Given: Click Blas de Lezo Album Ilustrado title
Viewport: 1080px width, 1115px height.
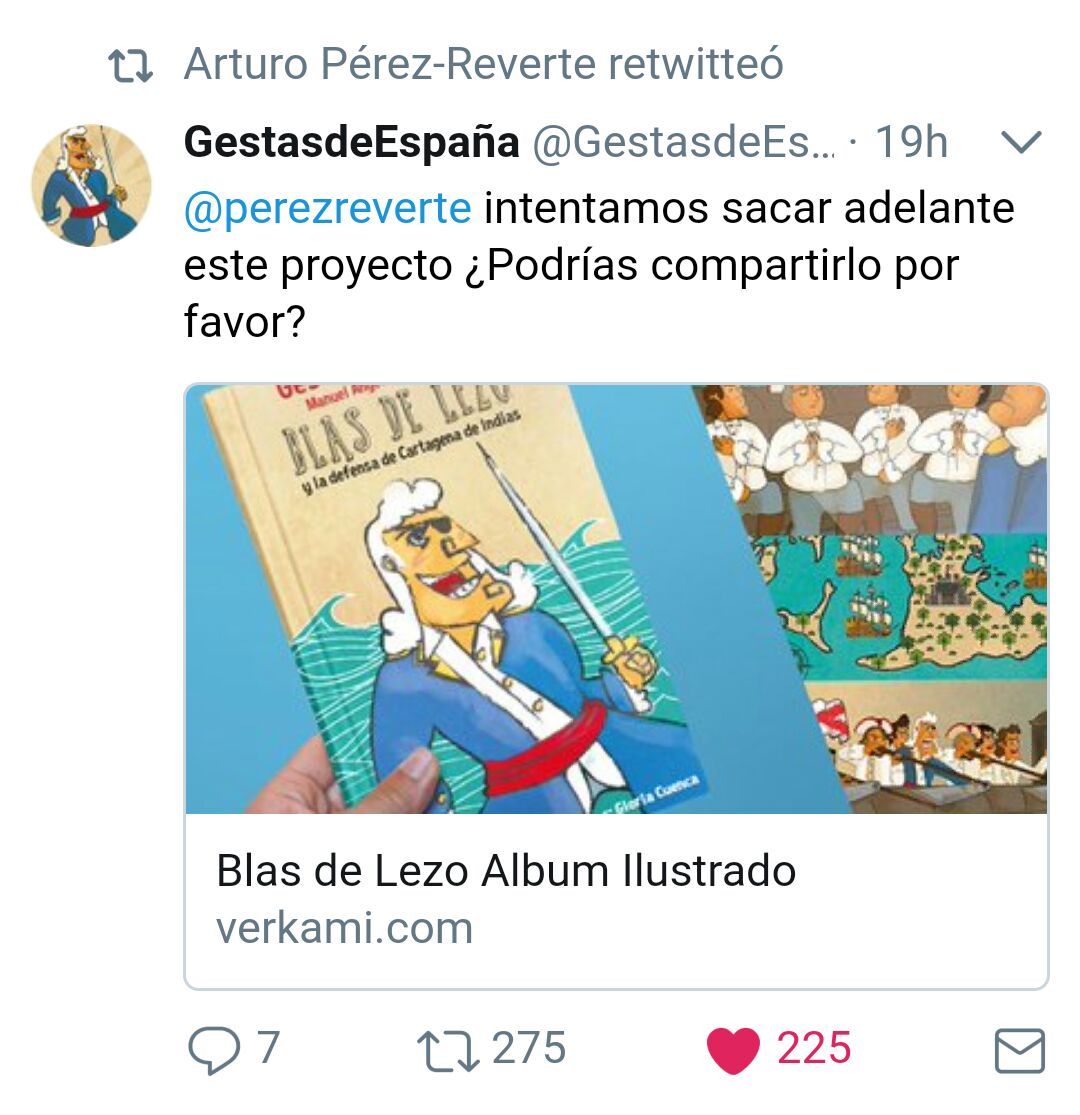Looking at the screenshot, I should (506, 870).
